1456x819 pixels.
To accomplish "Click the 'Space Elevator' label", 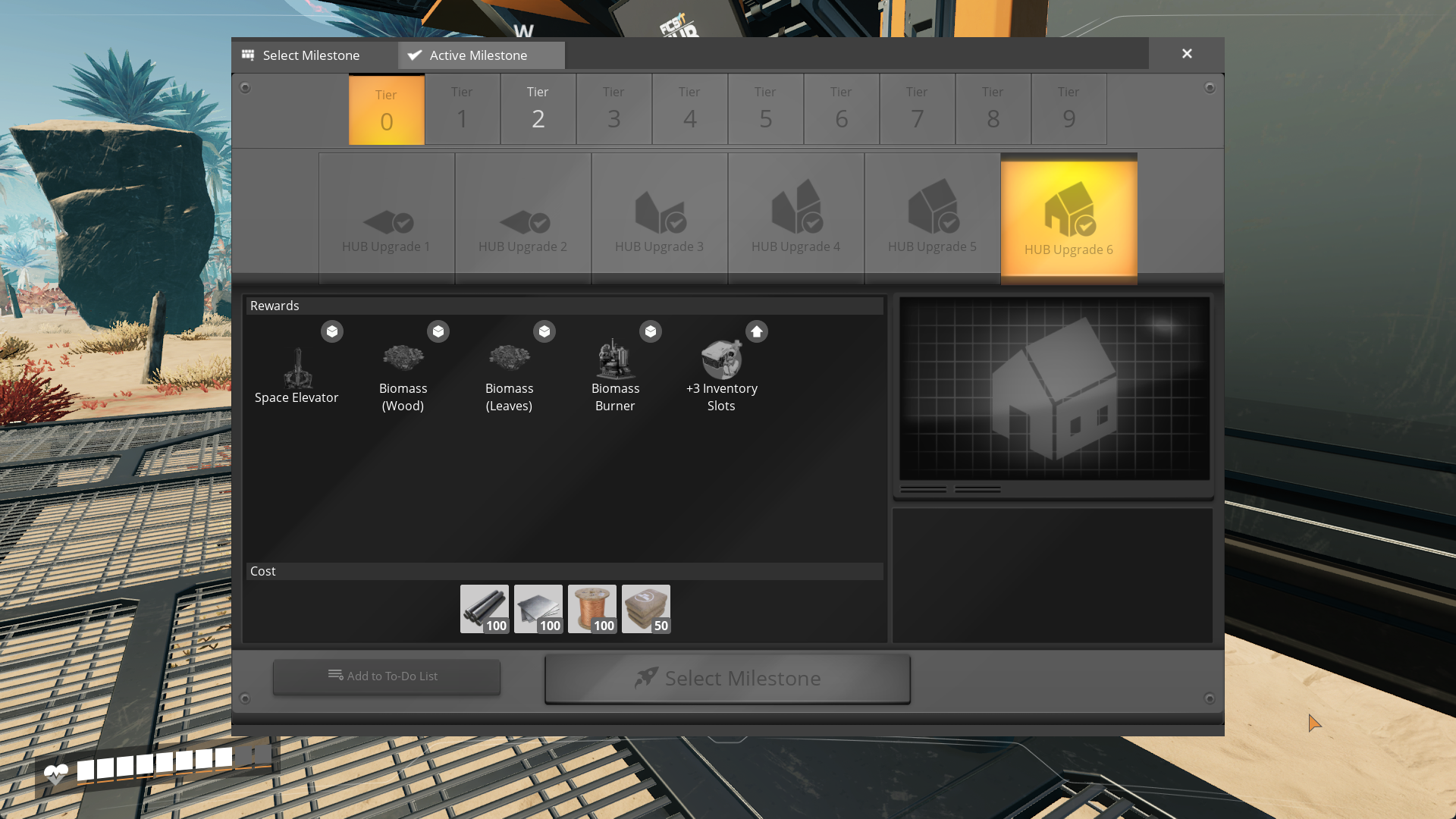I will pos(297,397).
